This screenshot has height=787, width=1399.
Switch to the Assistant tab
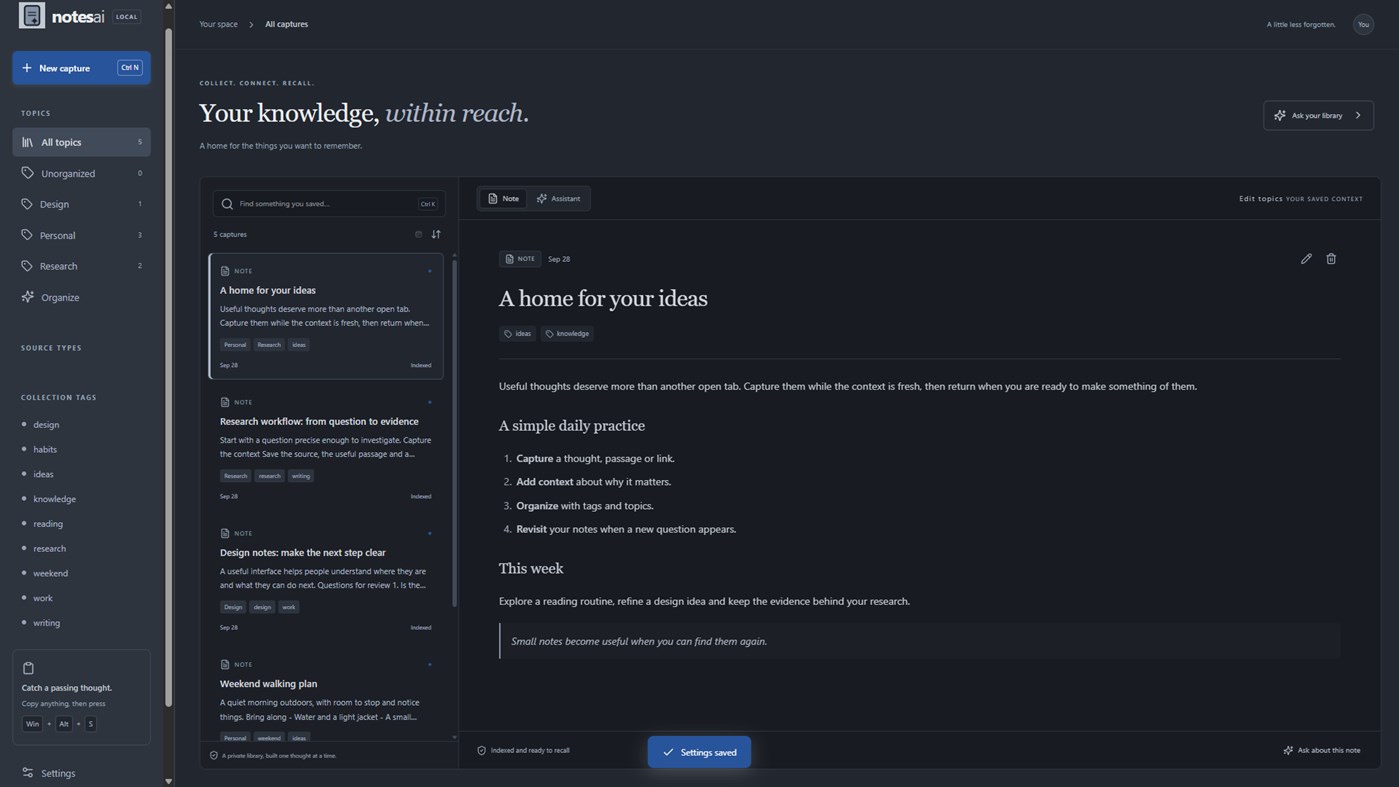(x=559, y=199)
